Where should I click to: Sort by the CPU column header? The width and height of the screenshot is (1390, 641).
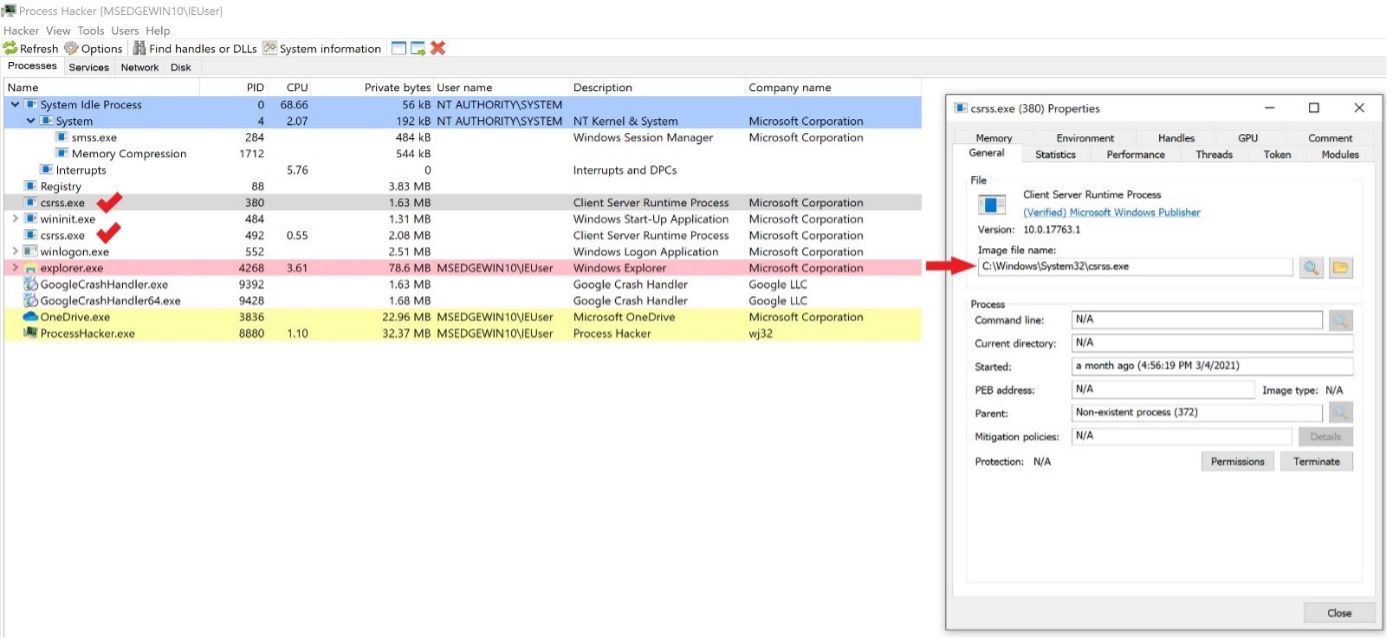pos(290,88)
